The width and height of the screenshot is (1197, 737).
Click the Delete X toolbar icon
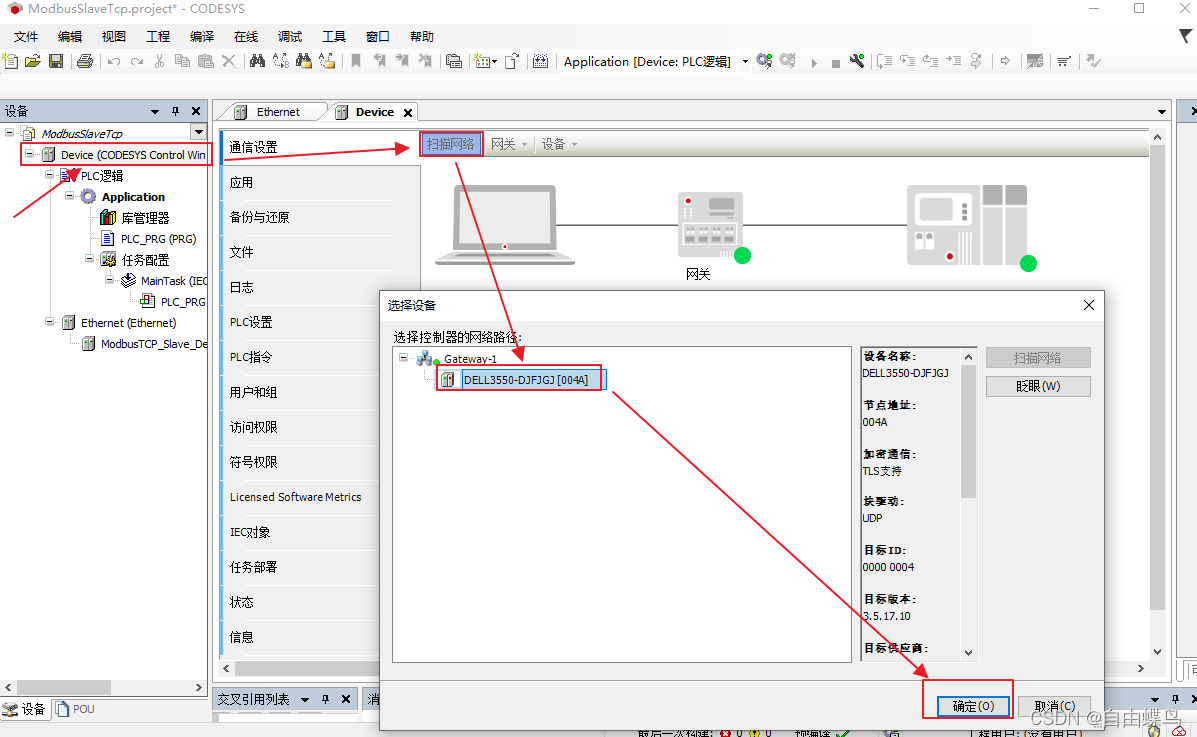[x=228, y=61]
